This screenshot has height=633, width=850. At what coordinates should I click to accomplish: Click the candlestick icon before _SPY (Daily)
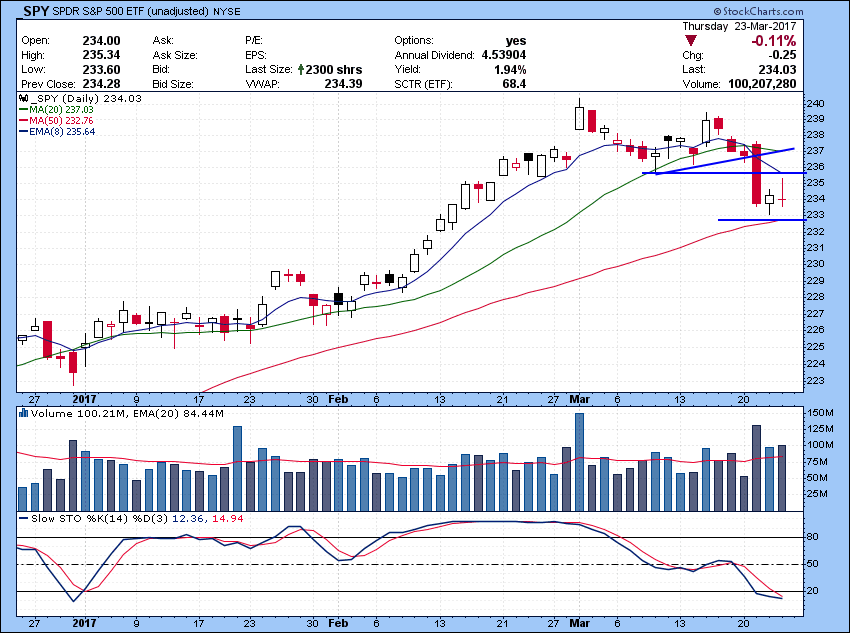click(x=23, y=99)
